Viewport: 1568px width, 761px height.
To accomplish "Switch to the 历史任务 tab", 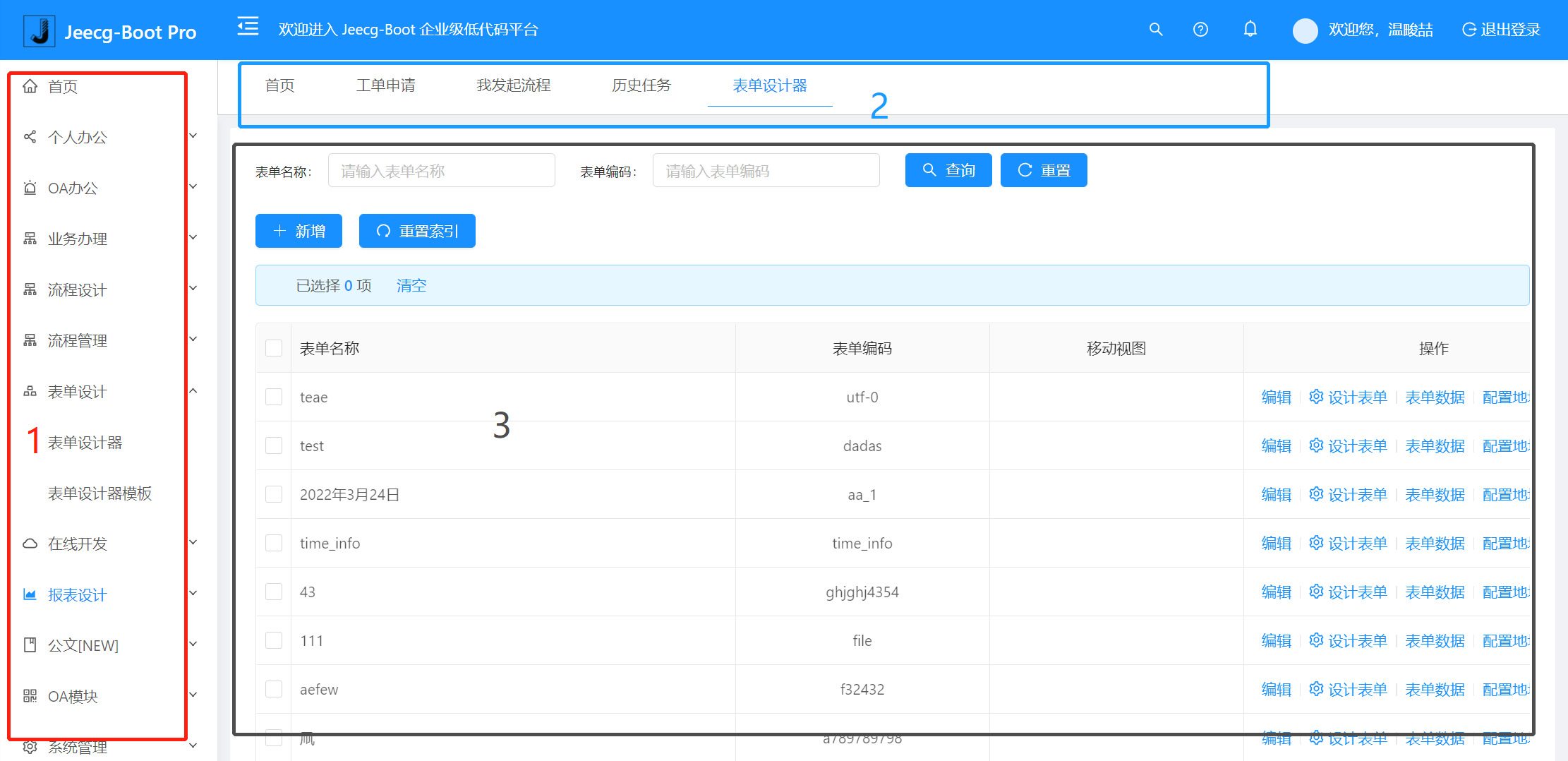I will (641, 85).
